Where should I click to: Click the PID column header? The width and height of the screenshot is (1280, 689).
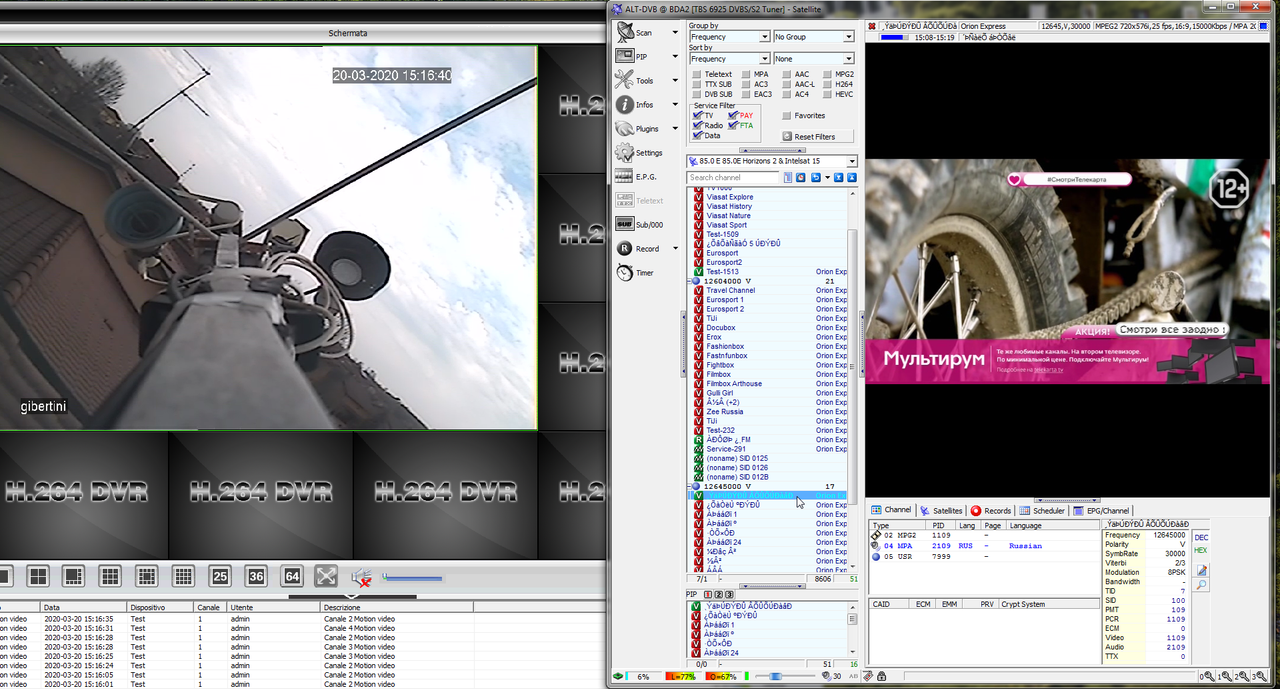point(942,525)
